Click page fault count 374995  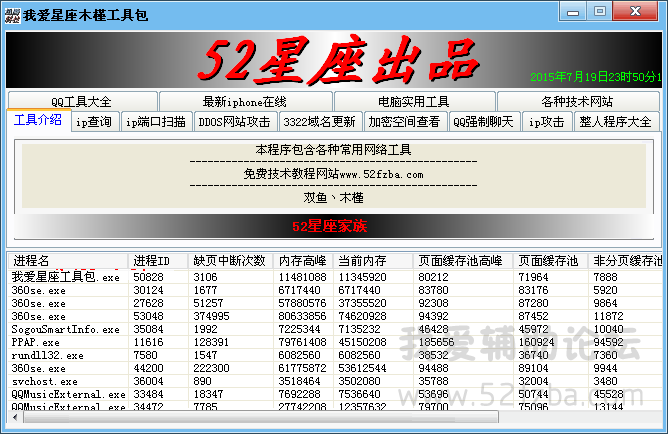(x=211, y=316)
